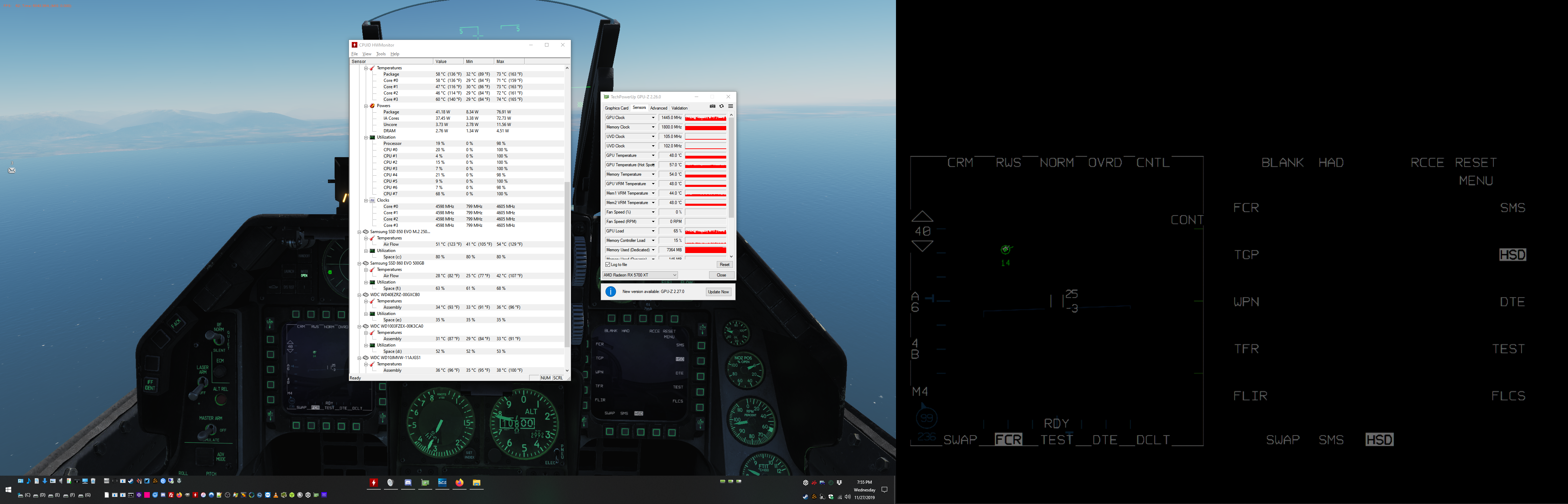Open the Tools menu in HWMonitor

(x=381, y=54)
